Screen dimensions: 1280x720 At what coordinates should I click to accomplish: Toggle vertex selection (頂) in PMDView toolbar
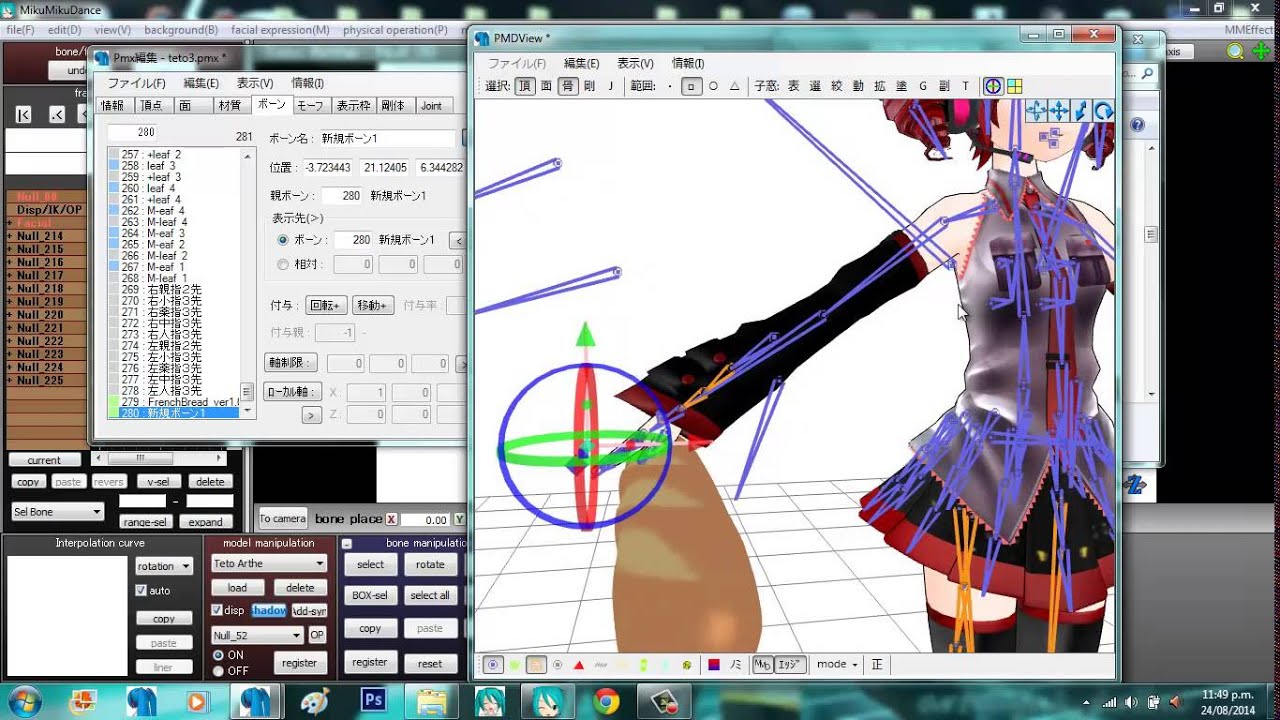tap(525, 86)
